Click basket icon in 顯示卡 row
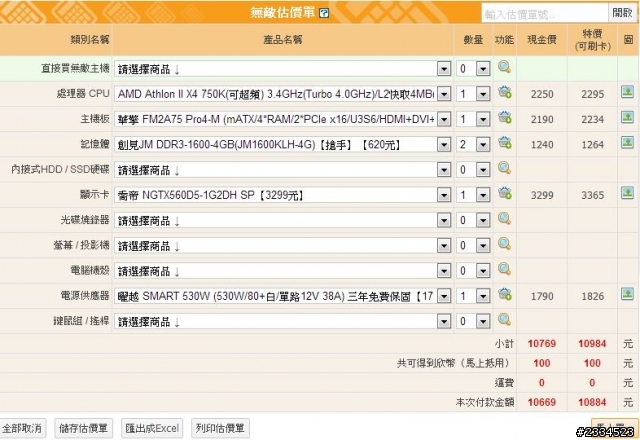This screenshot has width=640, height=440. point(504,193)
